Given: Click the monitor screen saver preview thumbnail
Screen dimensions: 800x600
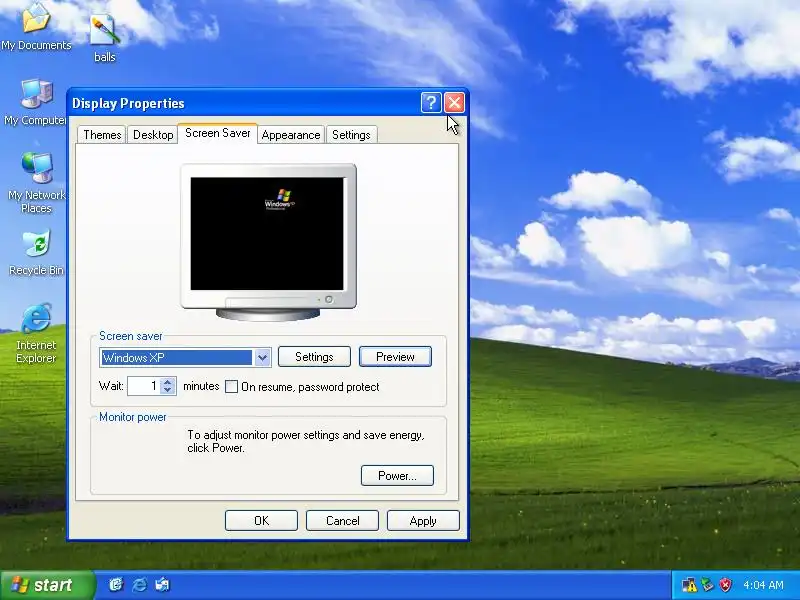Looking at the screenshot, I should (x=267, y=234).
